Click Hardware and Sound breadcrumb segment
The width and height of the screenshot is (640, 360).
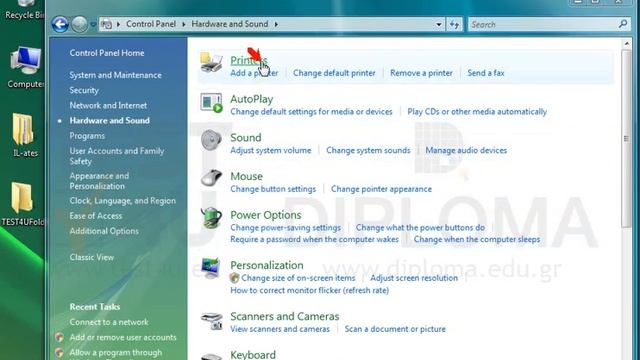coord(230,24)
